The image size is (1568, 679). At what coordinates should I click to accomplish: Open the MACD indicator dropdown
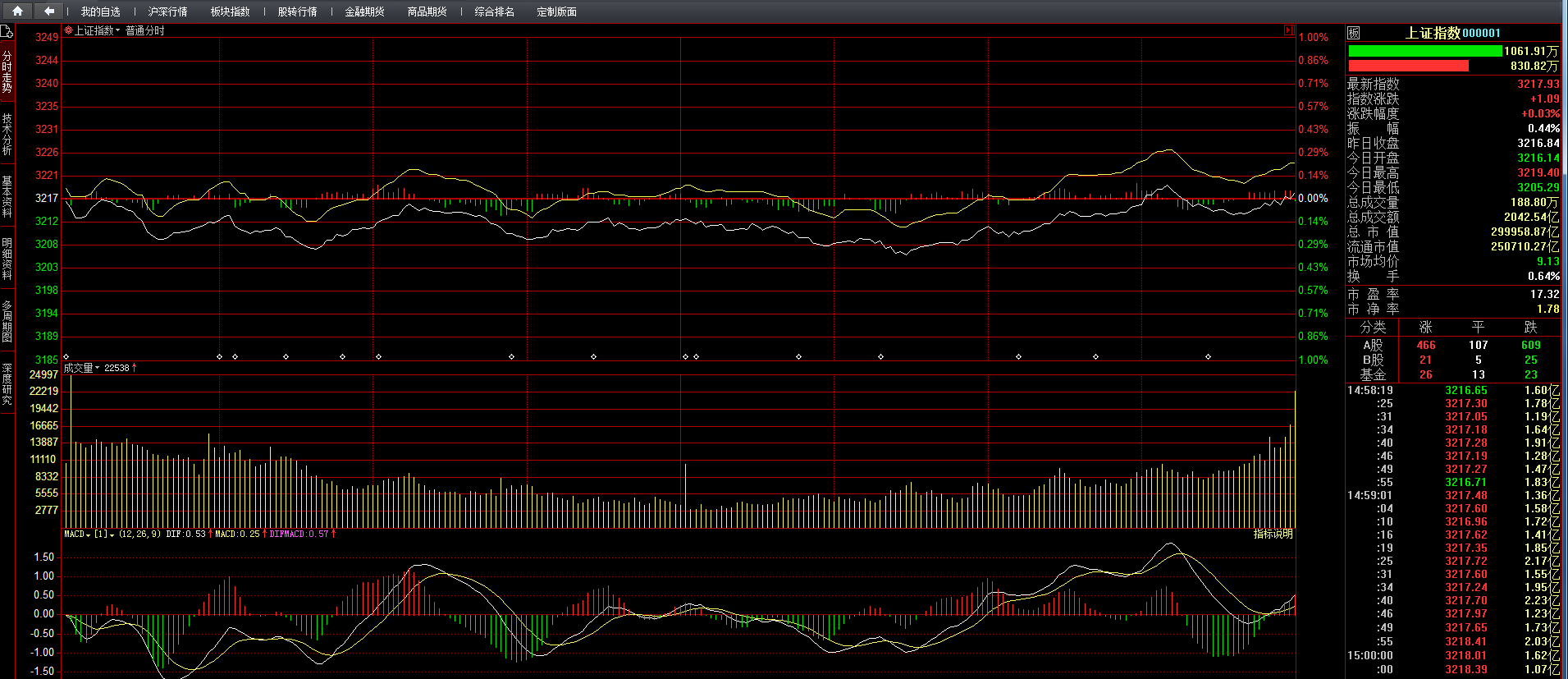[x=88, y=534]
